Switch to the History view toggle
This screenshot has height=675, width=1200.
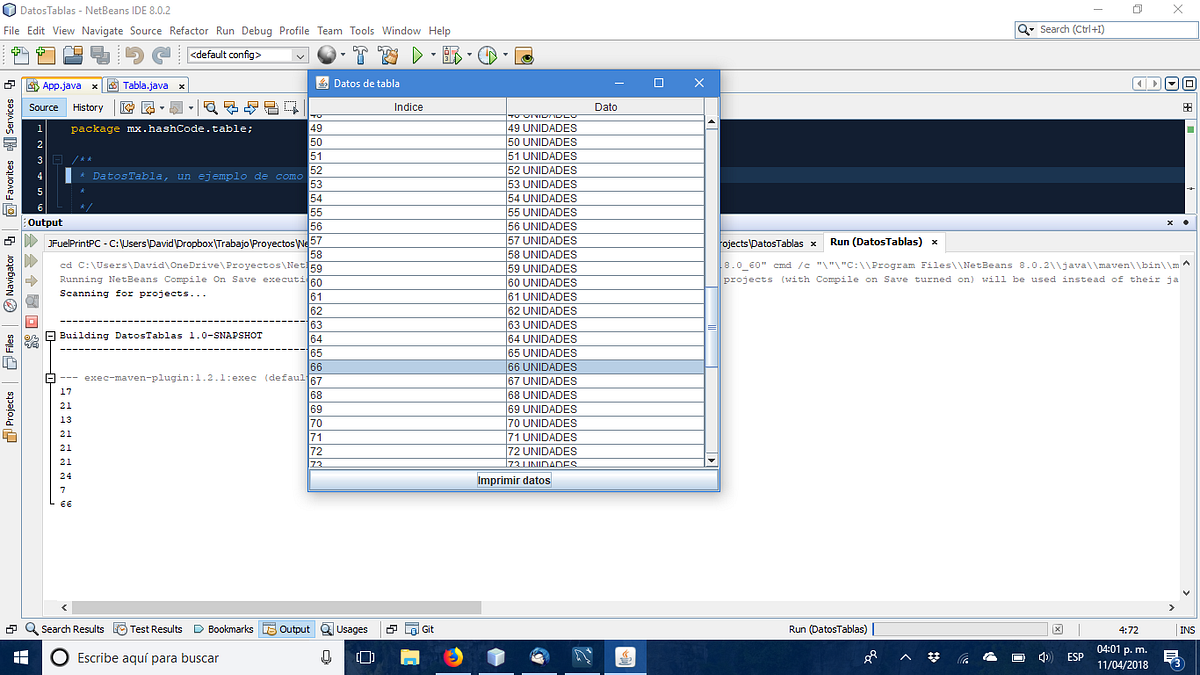(x=88, y=107)
